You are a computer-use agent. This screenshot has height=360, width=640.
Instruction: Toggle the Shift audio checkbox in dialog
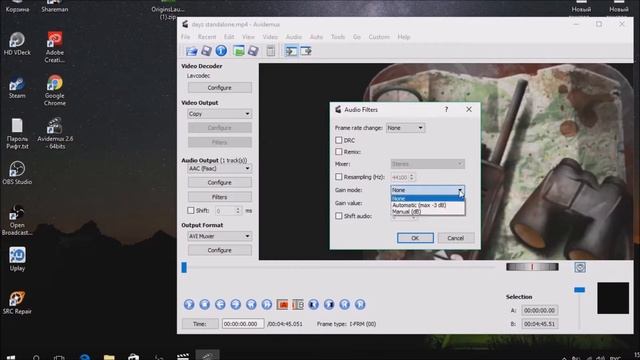[x=338, y=216]
